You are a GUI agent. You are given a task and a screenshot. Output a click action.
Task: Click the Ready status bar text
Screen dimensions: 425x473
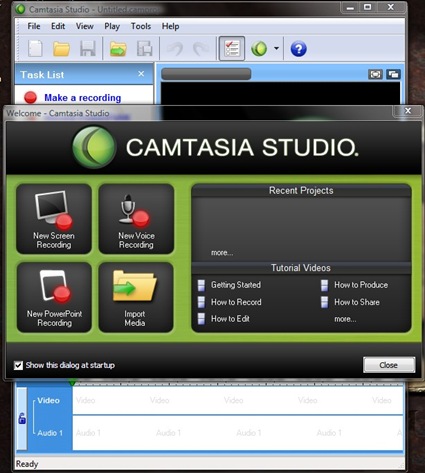click(27, 464)
